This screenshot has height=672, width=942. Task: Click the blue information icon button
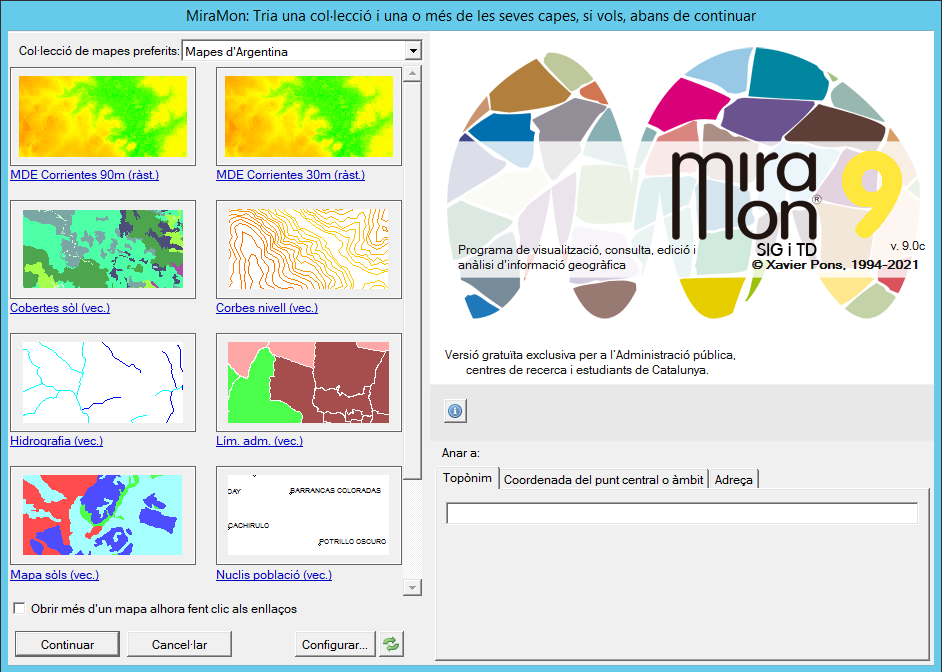pos(455,411)
